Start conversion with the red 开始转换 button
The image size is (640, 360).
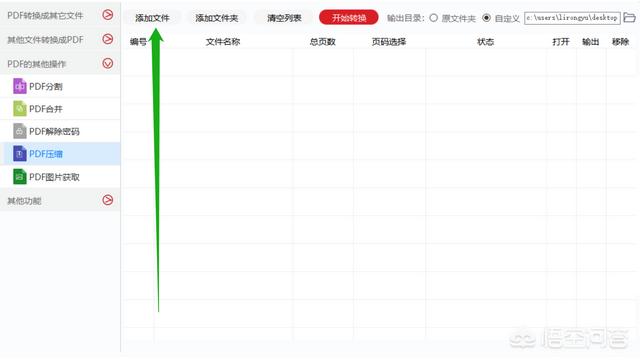(349, 18)
